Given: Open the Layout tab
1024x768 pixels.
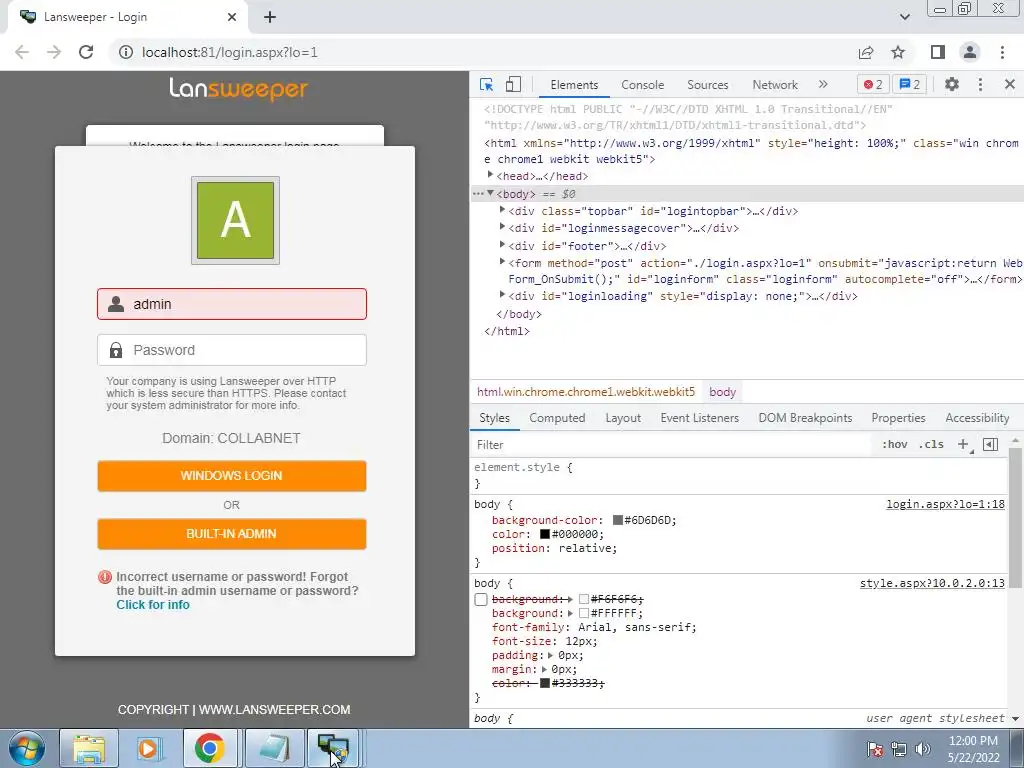Looking at the screenshot, I should pyautogui.click(x=623, y=418).
